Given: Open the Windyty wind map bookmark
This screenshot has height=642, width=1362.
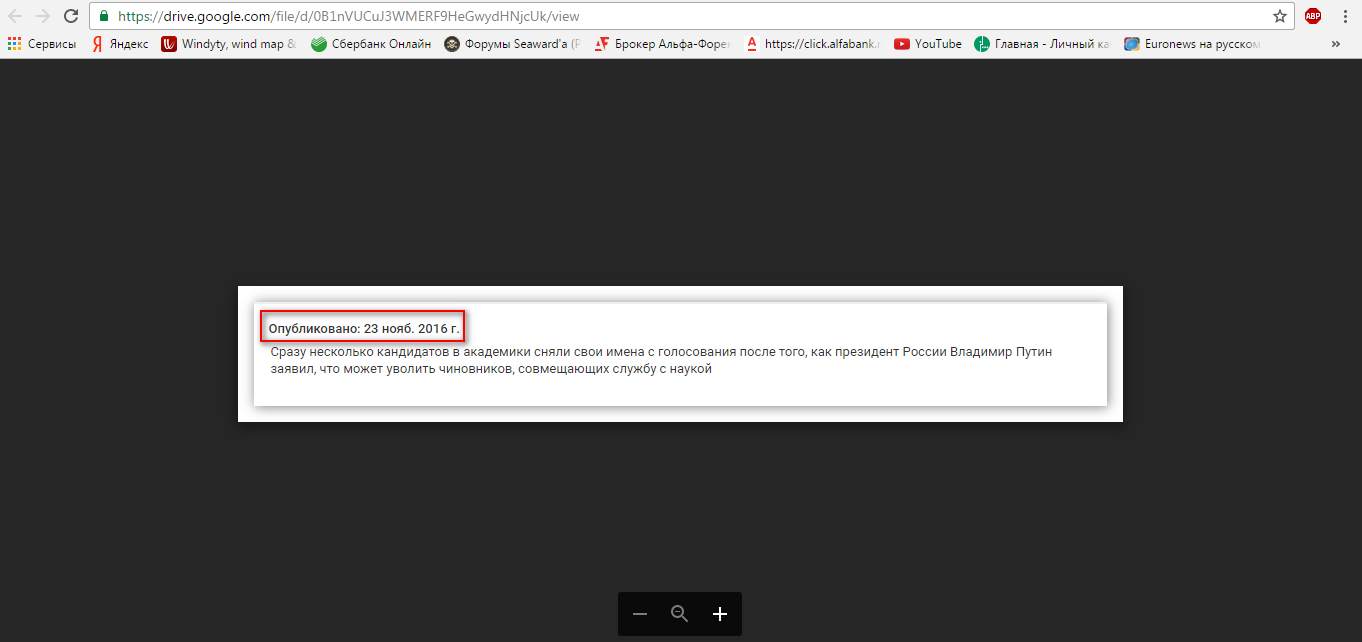Looking at the screenshot, I should 229,44.
